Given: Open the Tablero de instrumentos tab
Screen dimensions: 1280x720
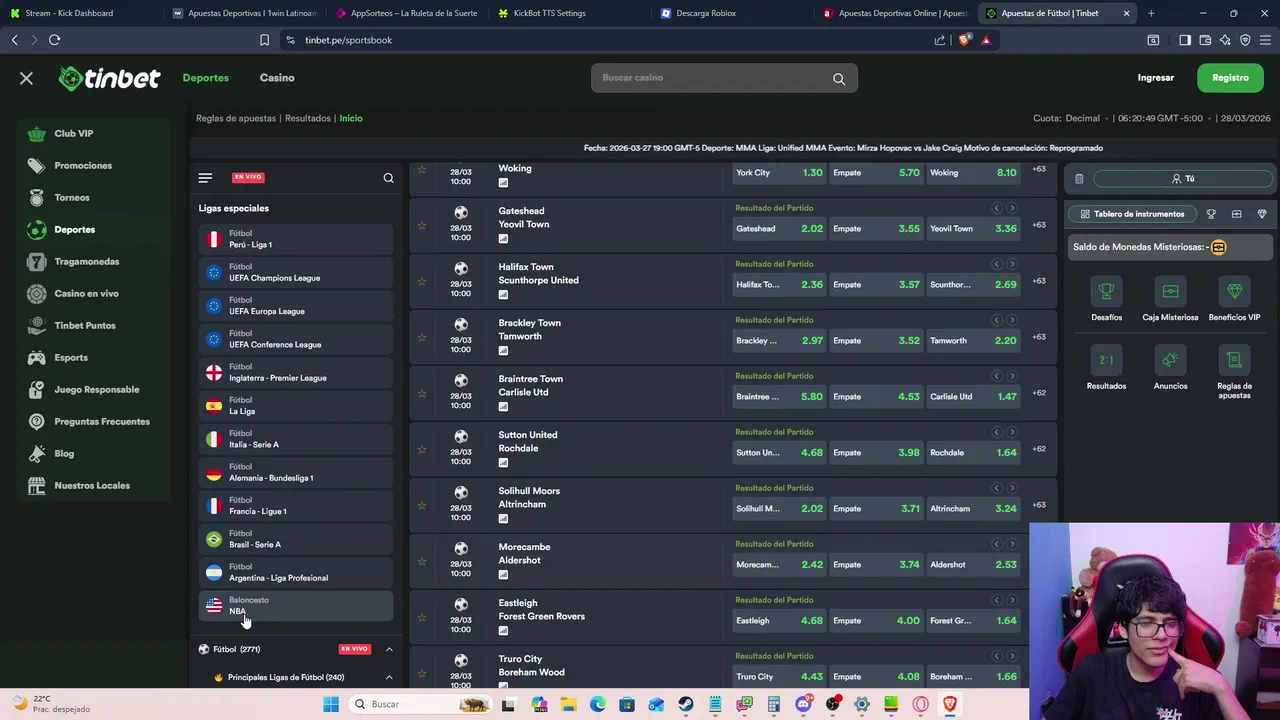Looking at the screenshot, I should 1132,214.
